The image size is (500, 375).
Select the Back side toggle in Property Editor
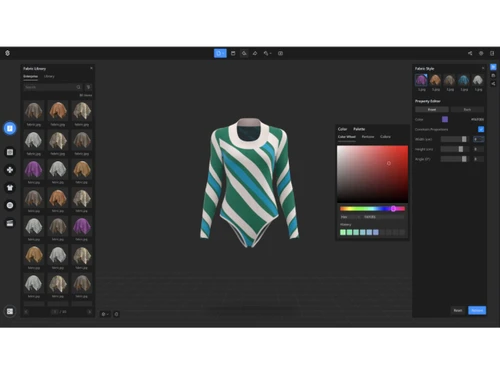(x=467, y=109)
